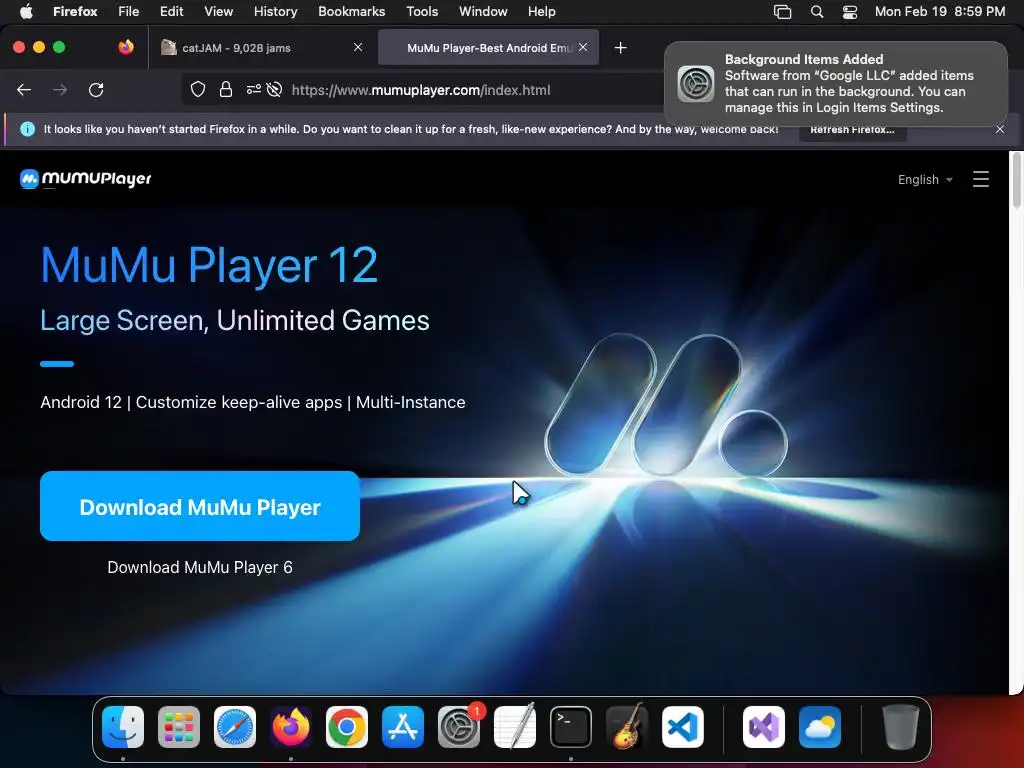
Task: Open Finder from the dock
Action: pos(123,726)
